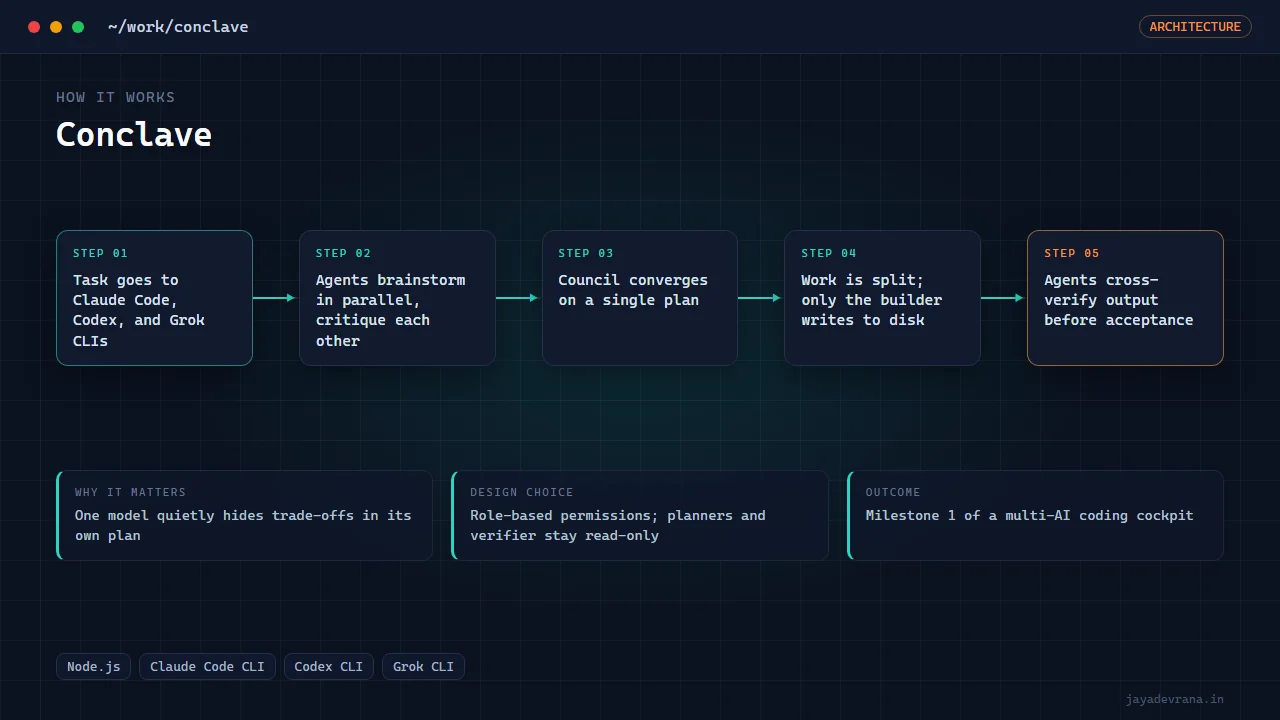
Task: Select the ARCHITECTURE badge
Action: tap(1195, 27)
